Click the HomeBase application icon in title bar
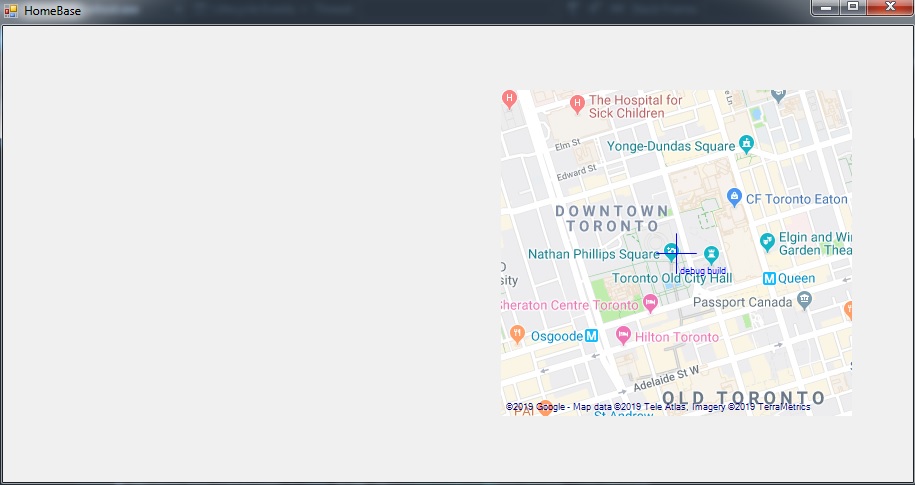Image resolution: width=915 pixels, height=485 pixels. (x=11, y=11)
